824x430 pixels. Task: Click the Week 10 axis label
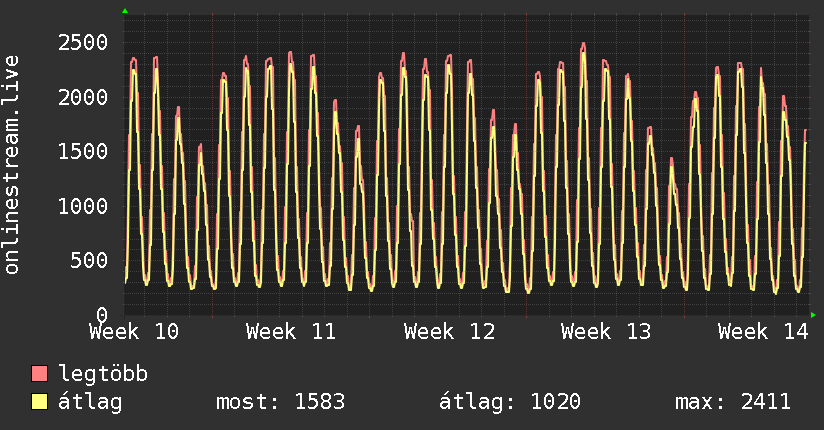click(x=134, y=332)
